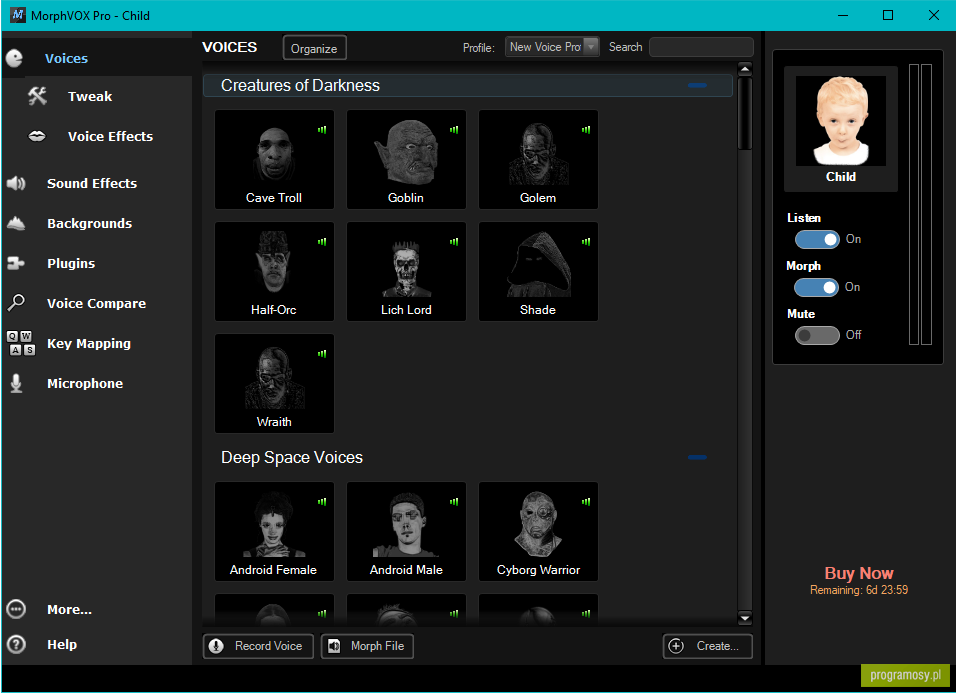Click Cyborg Warrior's green signal bars icon
956x693 pixels.
(586, 502)
